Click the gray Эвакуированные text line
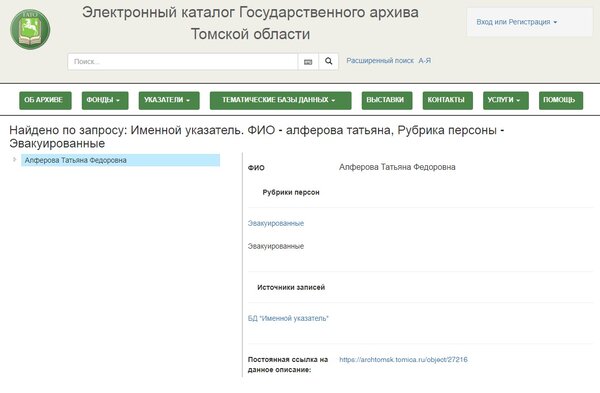This screenshot has height=393, width=600. tap(276, 246)
